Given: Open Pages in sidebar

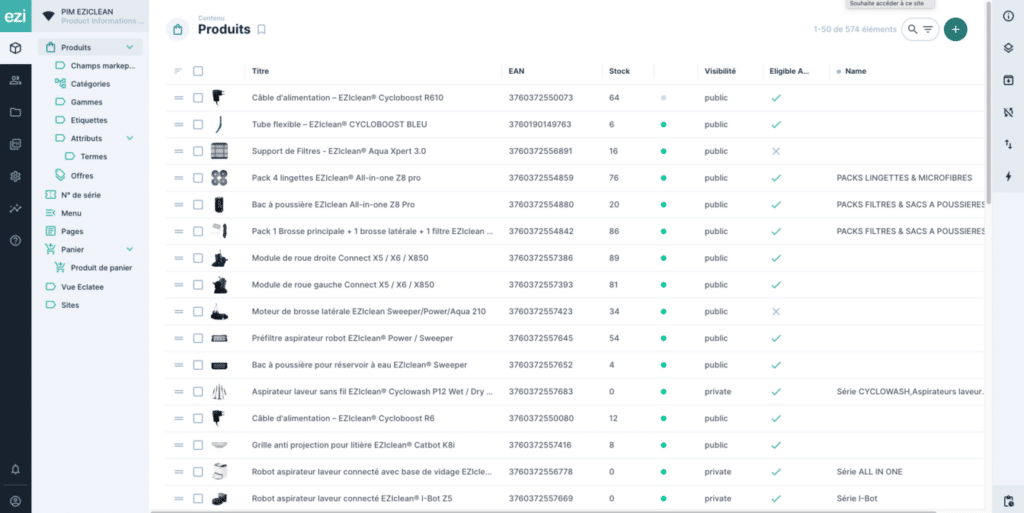Looking at the screenshot, I should coord(72,231).
